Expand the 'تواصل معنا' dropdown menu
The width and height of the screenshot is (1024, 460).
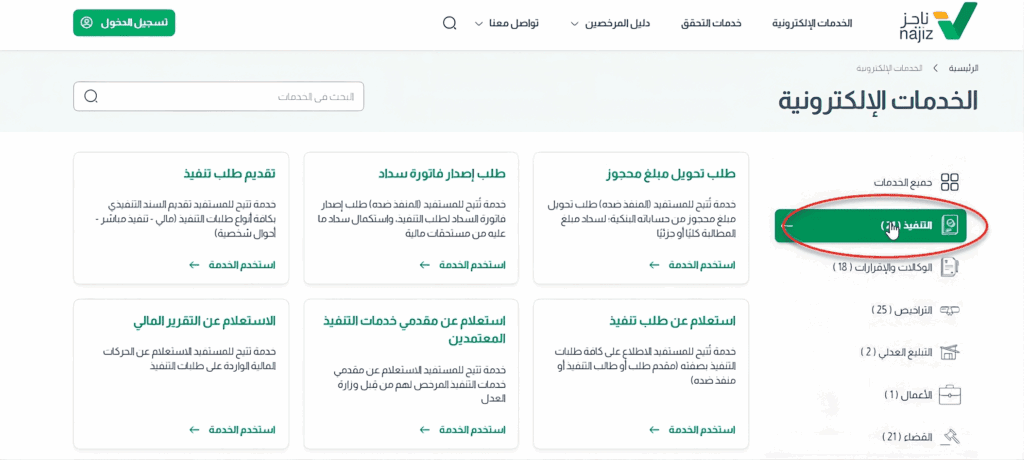pos(510,23)
